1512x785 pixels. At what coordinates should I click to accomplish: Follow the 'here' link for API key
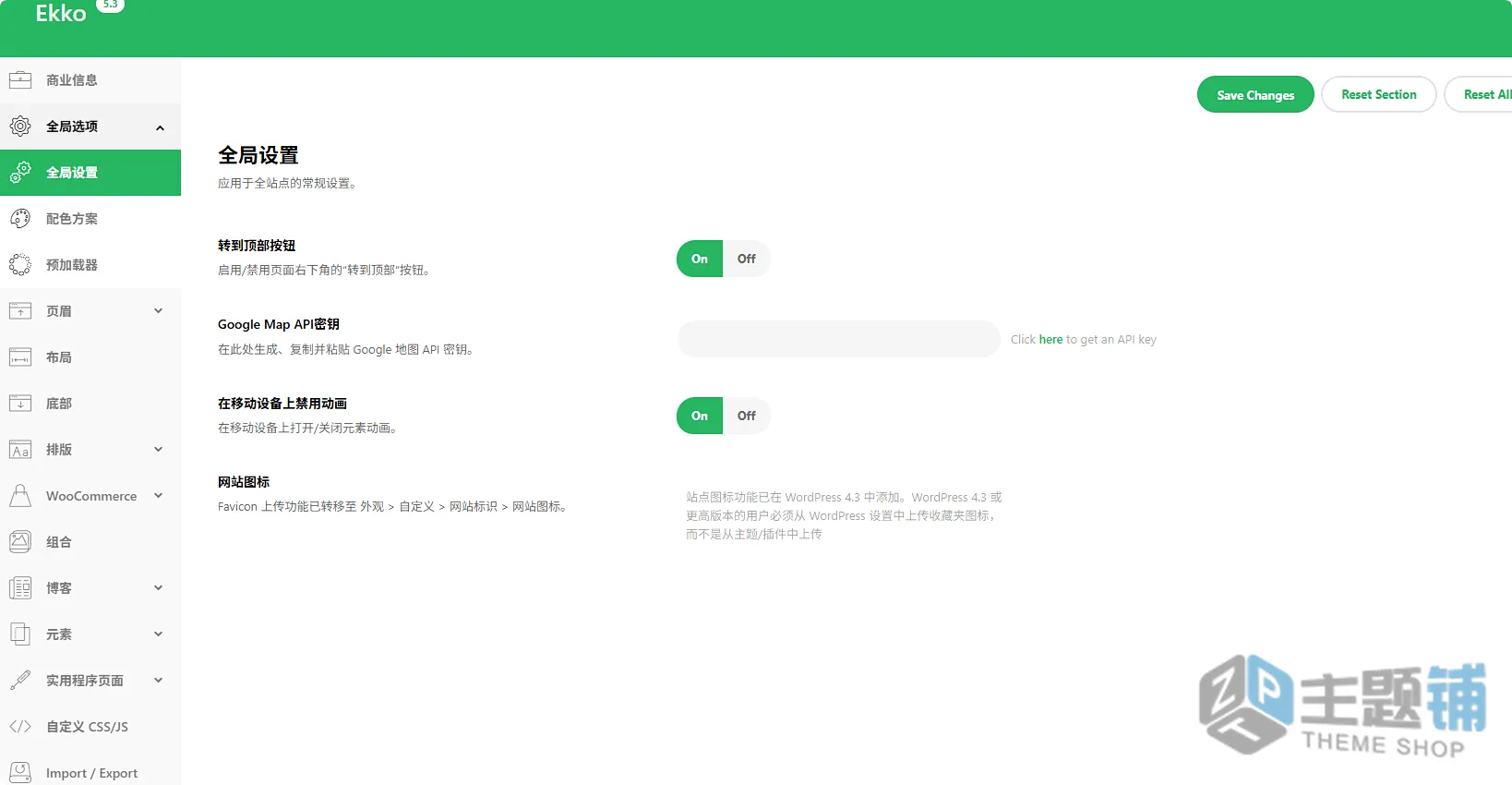[x=1050, y=340]
